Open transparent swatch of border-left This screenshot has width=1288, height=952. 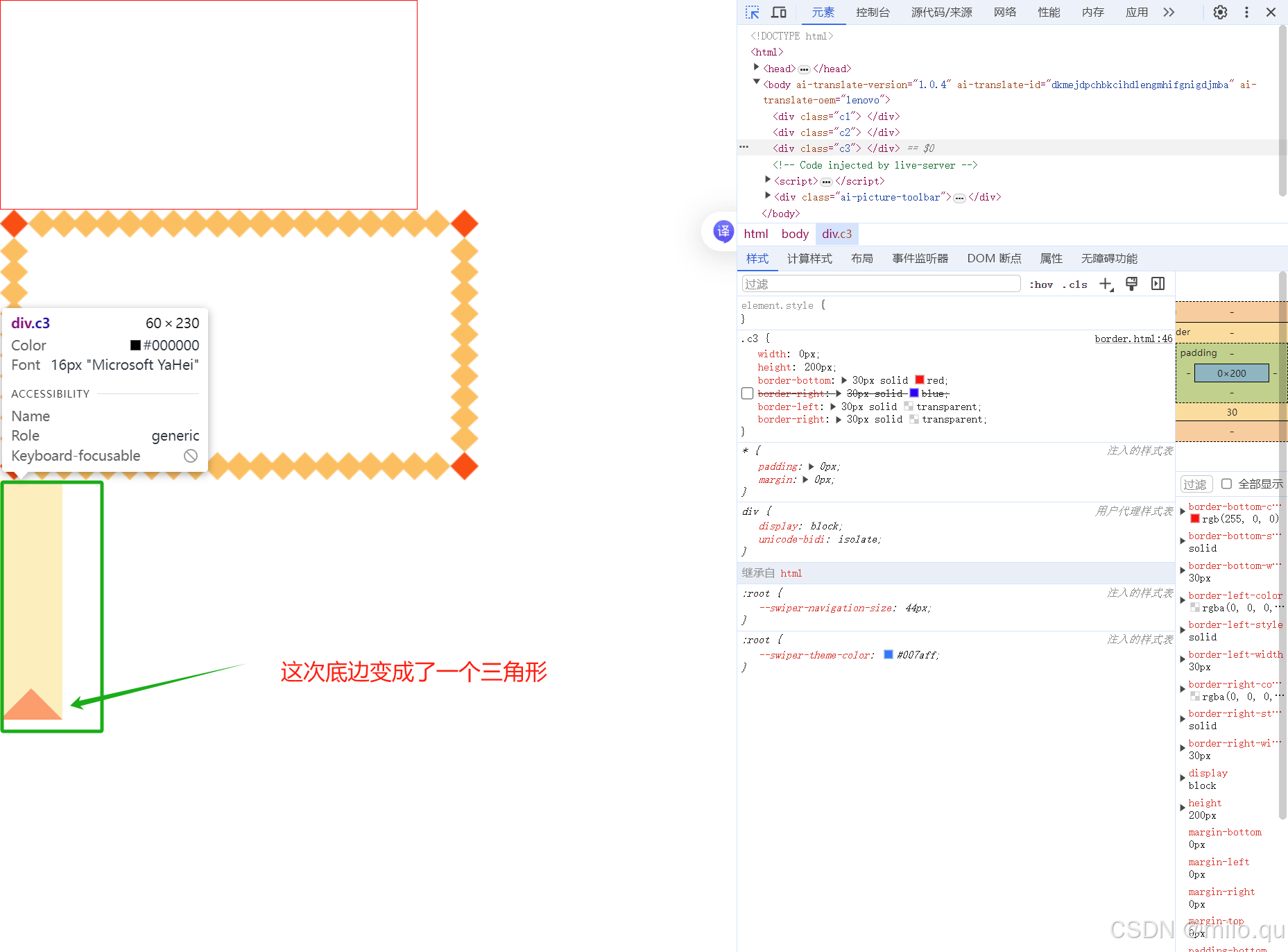(x=909, y=407)
